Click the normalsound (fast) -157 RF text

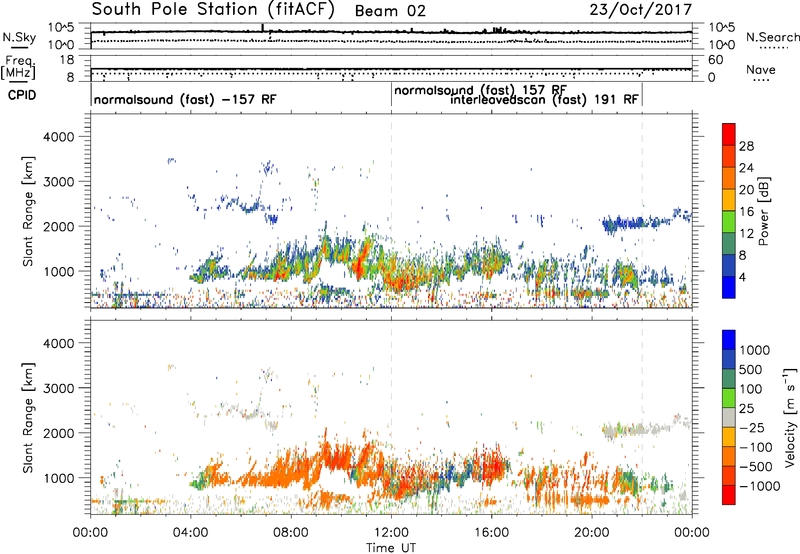point(185,99)
